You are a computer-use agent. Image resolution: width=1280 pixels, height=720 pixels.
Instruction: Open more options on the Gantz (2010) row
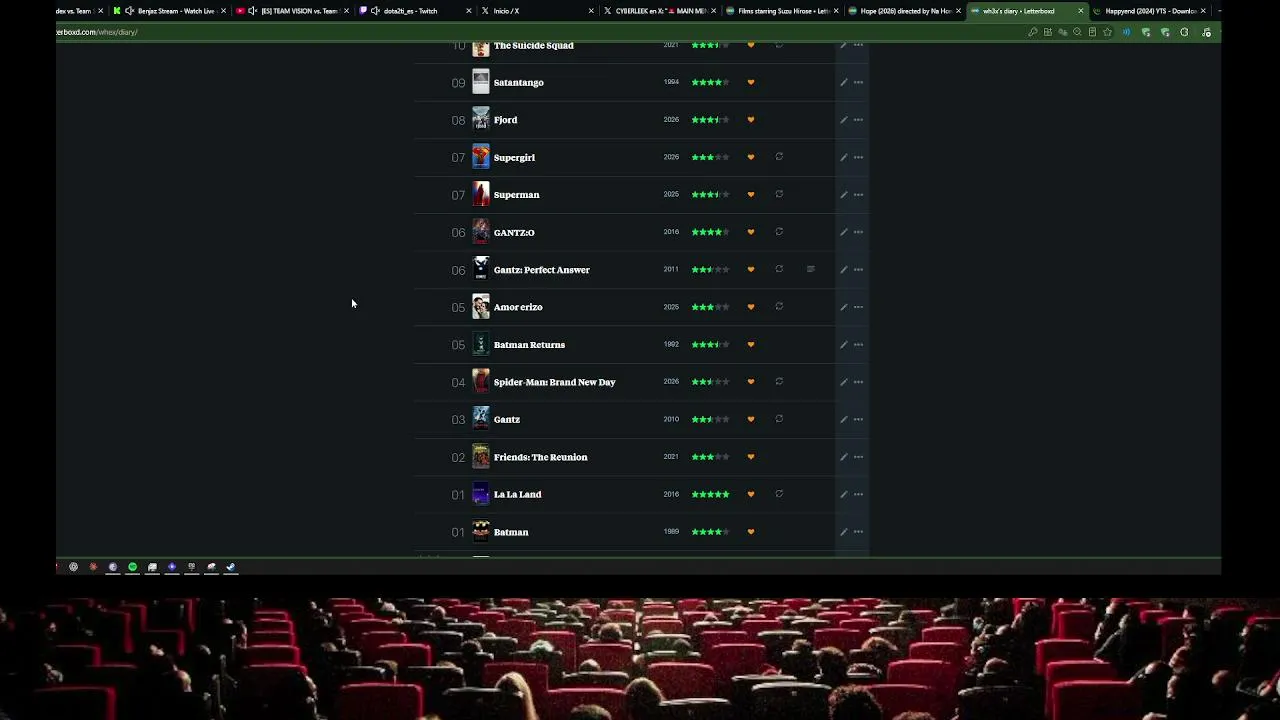point(858,419)
